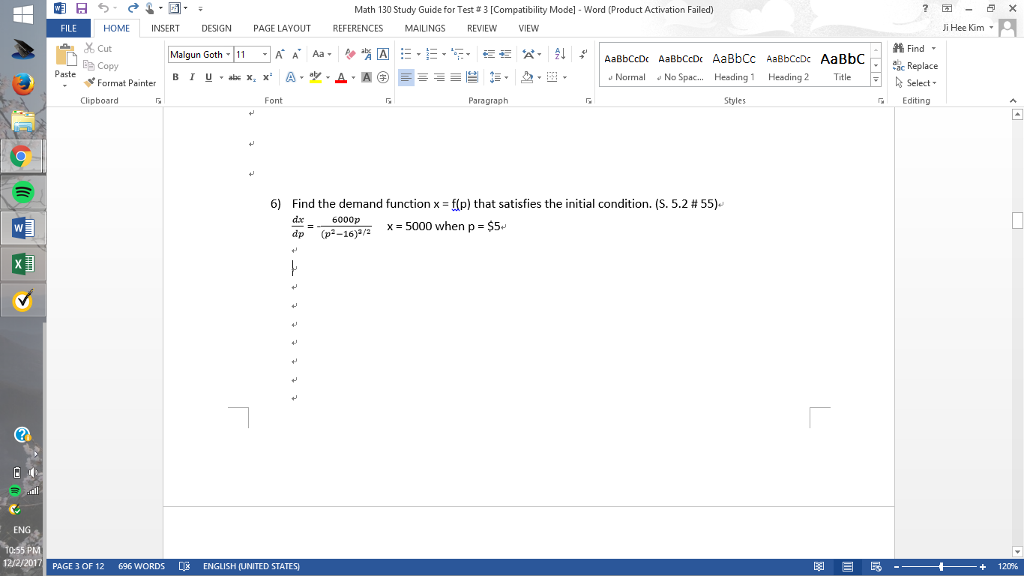Copy the selected text

pos(101,65)
